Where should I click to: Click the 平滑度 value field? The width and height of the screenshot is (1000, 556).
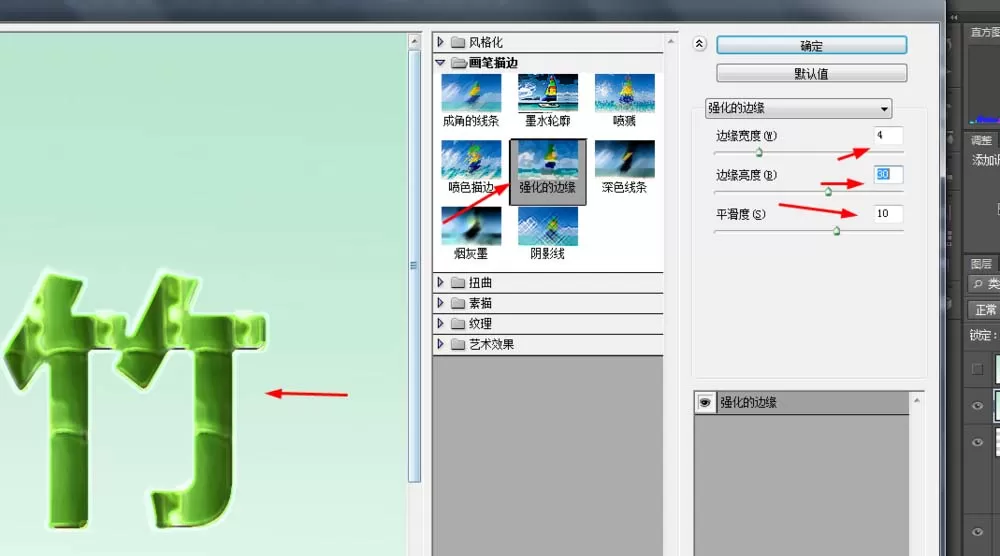[888, 214]
